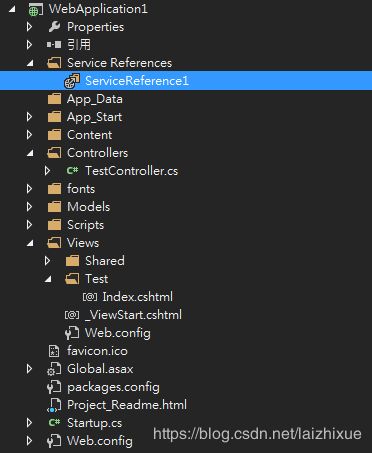Image resolution: width=372 pixels, height=453 pixels.
Task: Expand the Shared folder under Views
Action: [x=47, y=261]
